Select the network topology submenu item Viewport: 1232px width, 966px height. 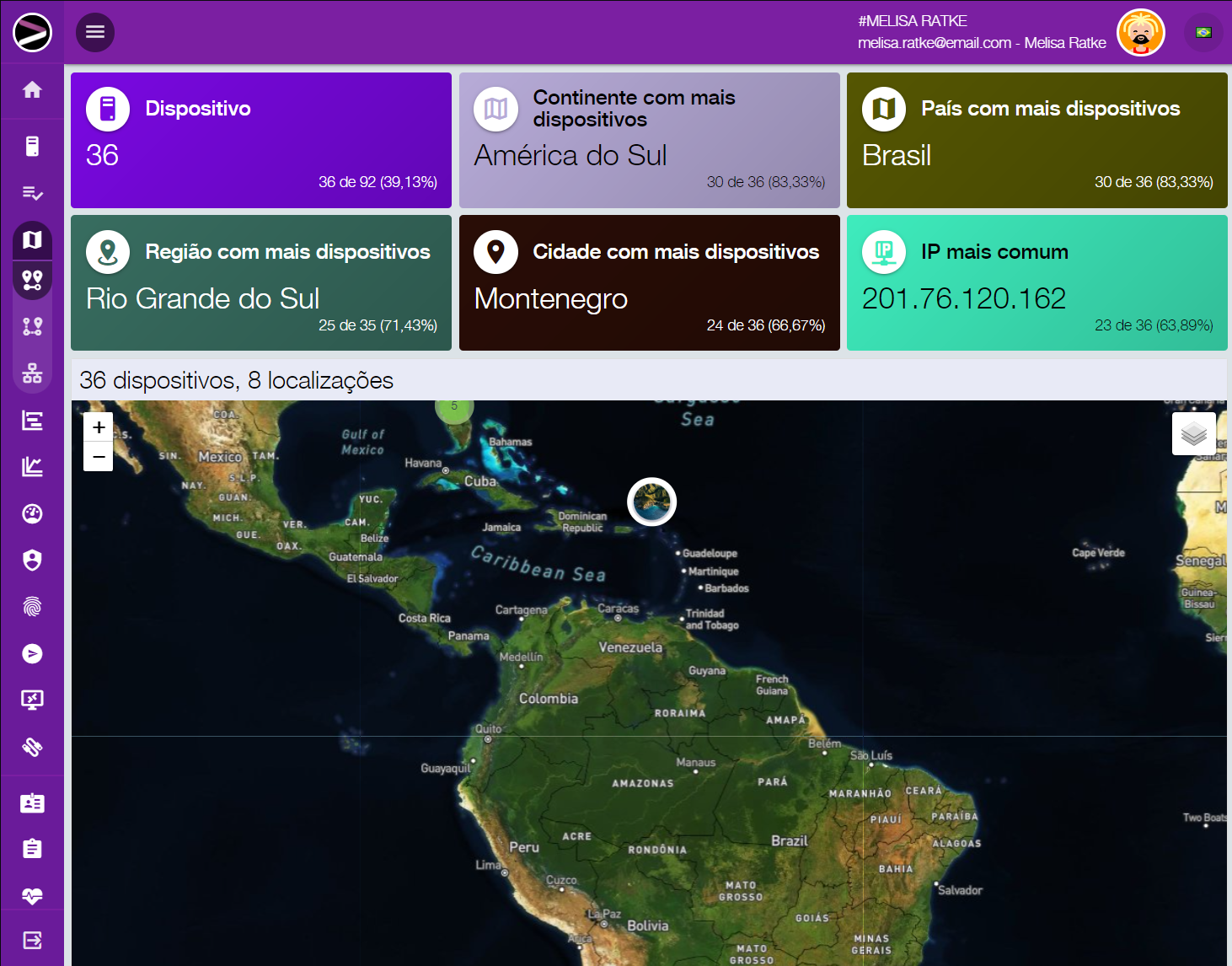pos(32,373)
